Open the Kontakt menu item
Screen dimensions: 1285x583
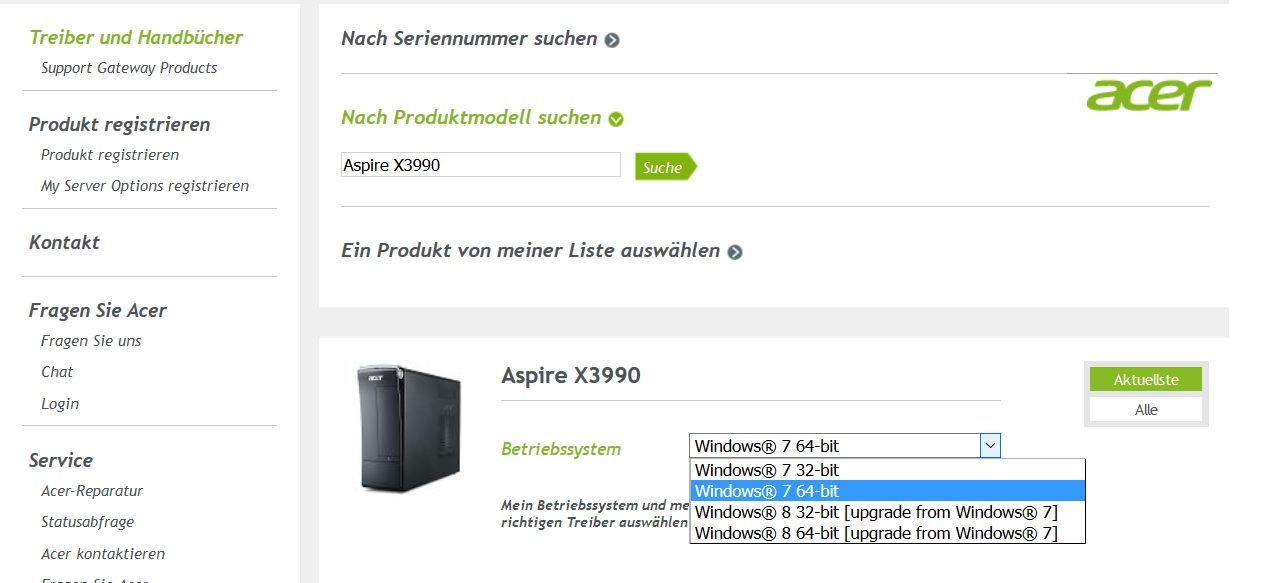coord(65,242)
